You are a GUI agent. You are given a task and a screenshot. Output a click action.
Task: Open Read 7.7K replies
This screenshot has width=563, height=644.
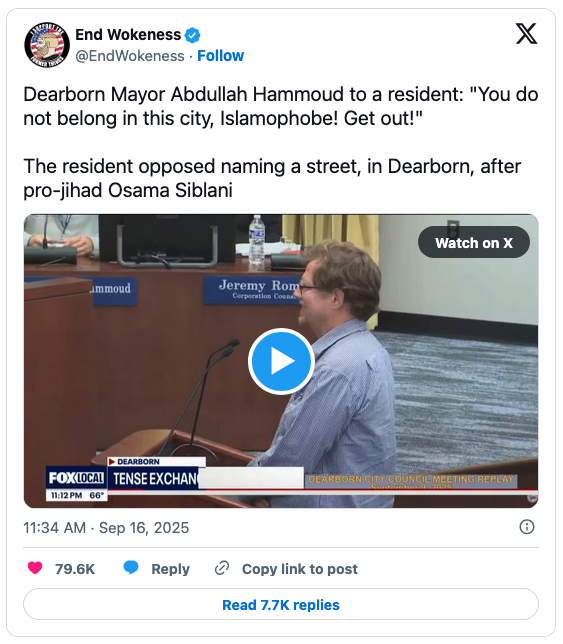[x=281, y=605]
